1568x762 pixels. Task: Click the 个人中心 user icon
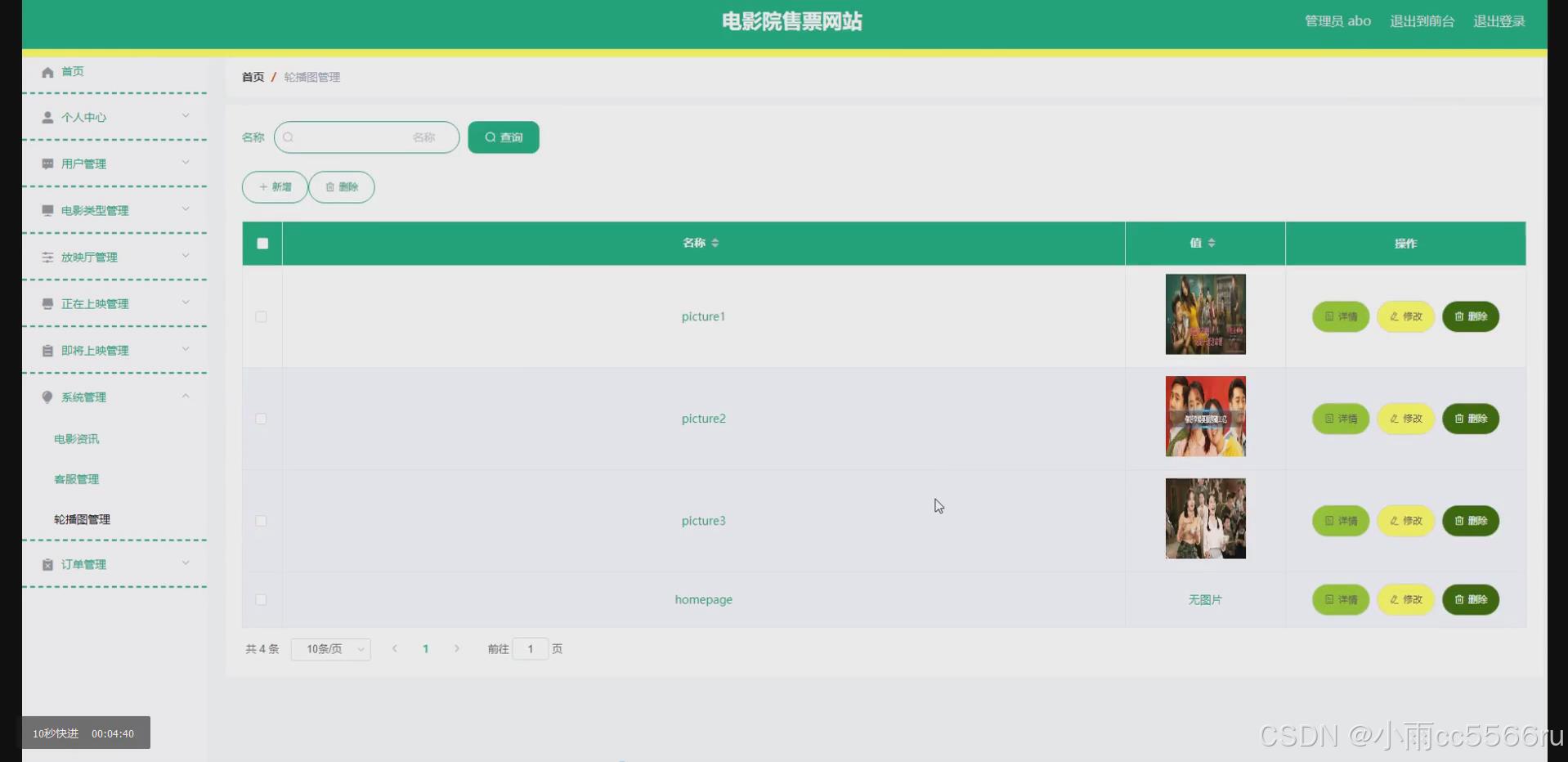[47, 117]
